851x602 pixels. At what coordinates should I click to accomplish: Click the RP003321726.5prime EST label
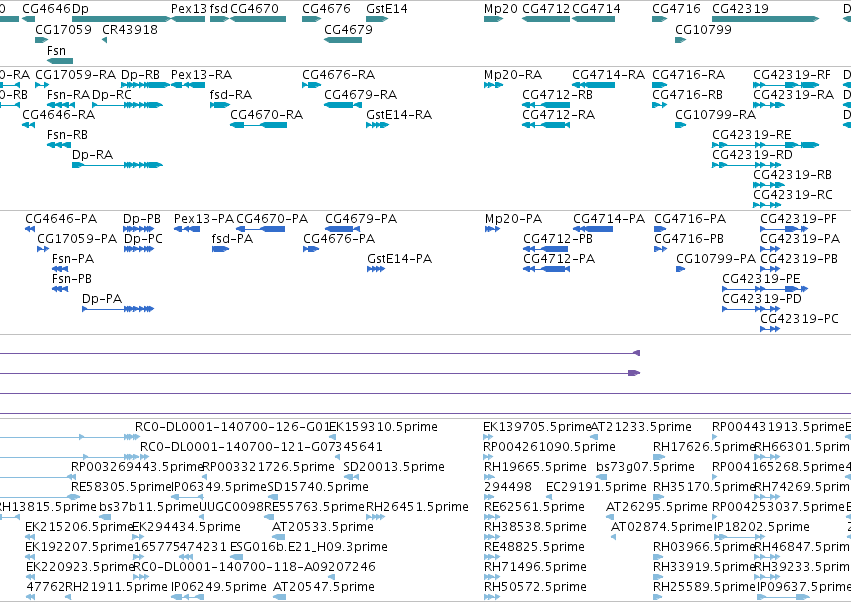coord(269,467)
